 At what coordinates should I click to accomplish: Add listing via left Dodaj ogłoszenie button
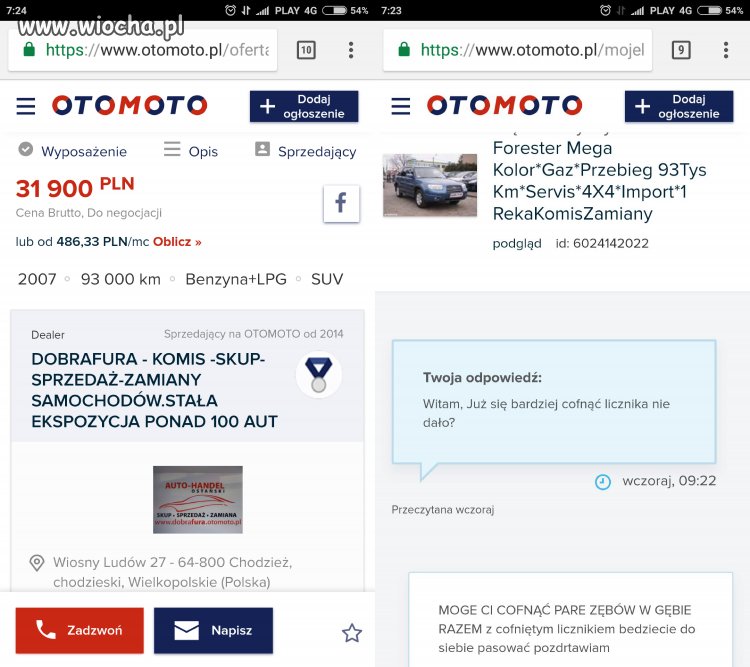coord(304,106)
